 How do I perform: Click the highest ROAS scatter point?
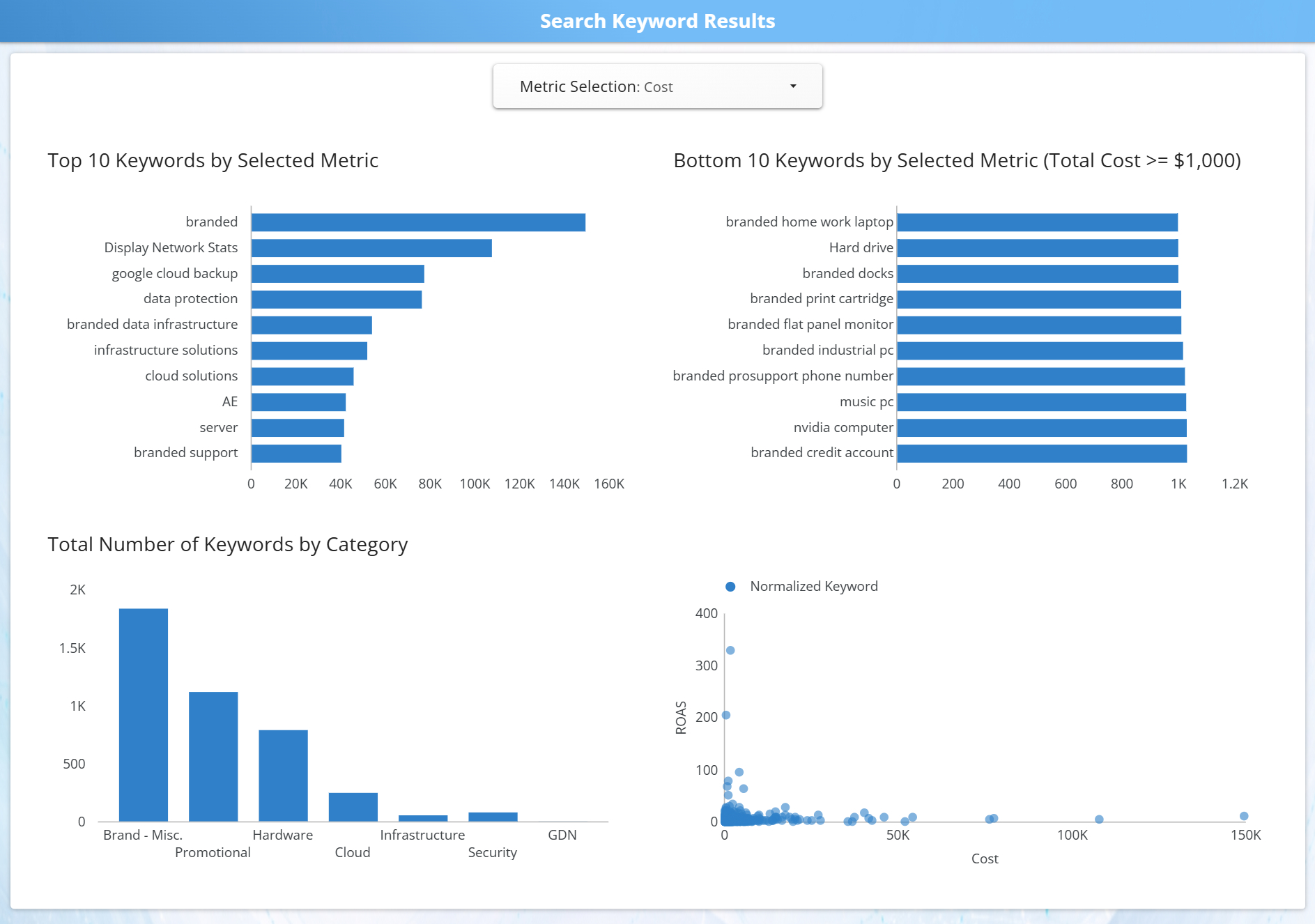pyautogui.click(x=731, y=649)
